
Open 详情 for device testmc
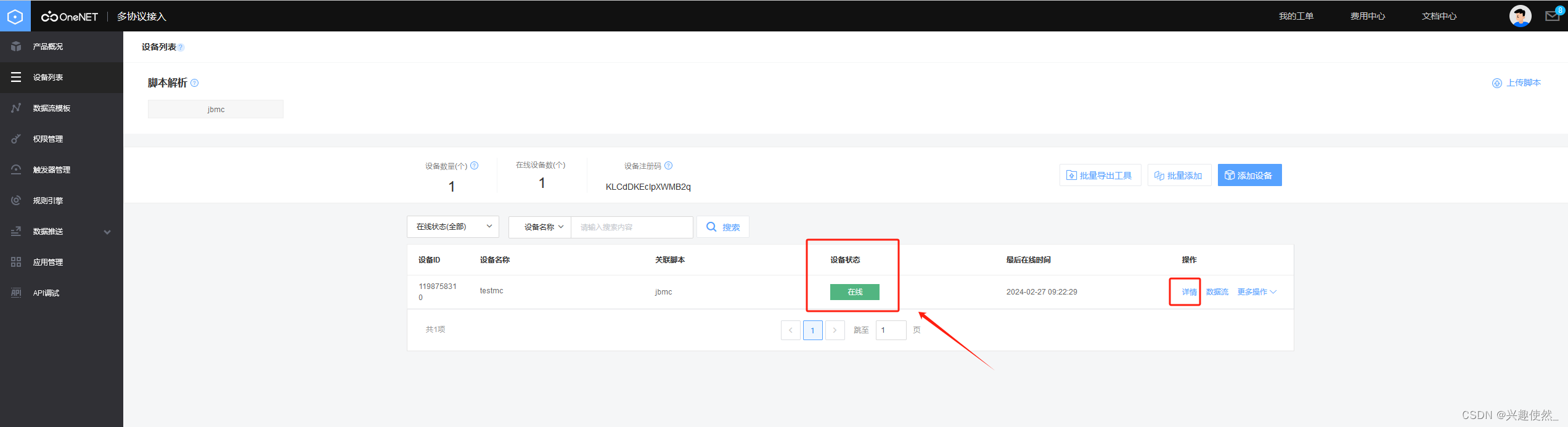coord(1189,292)
